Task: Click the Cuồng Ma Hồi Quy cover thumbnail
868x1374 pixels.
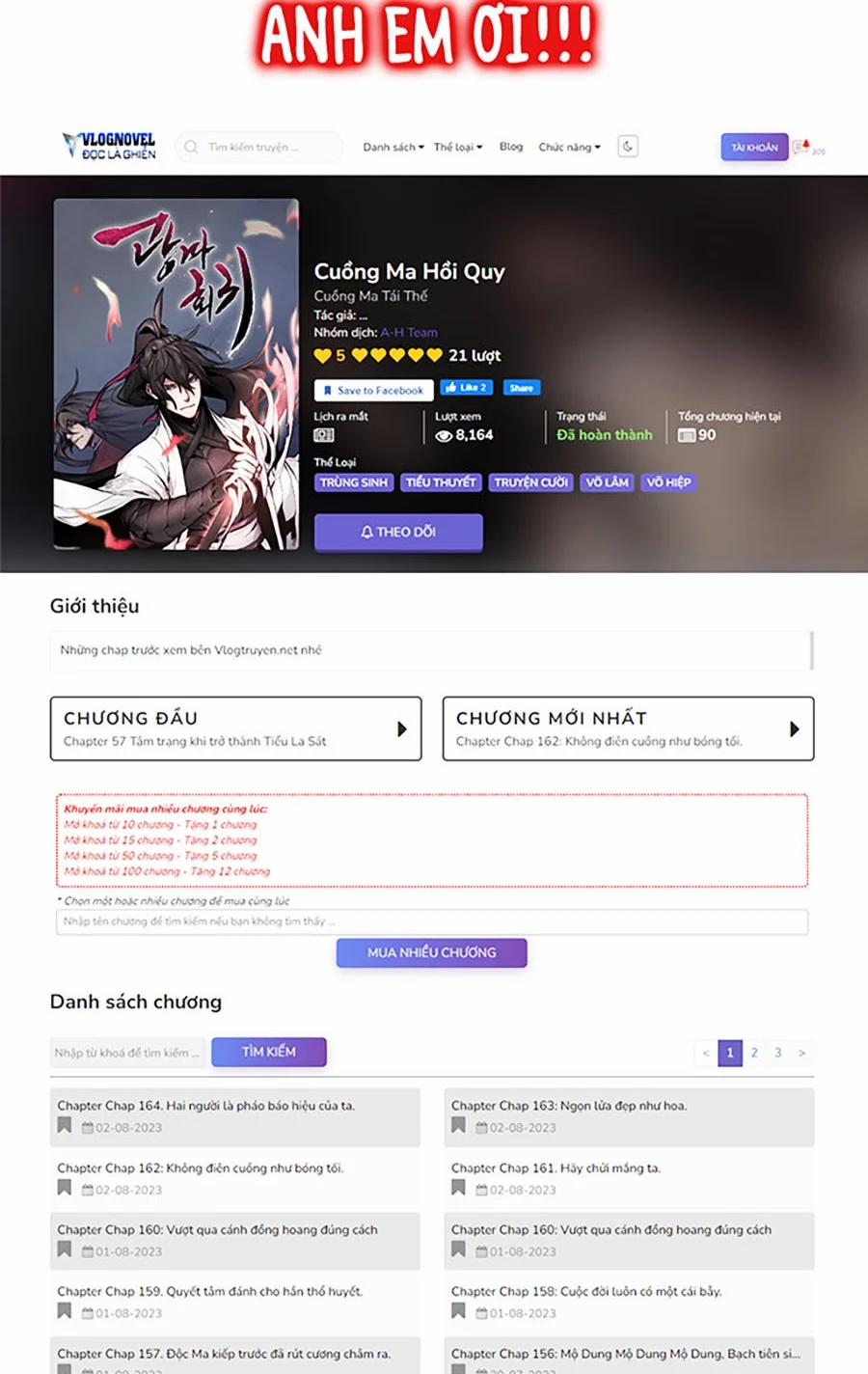Action: tap(176, 374)
